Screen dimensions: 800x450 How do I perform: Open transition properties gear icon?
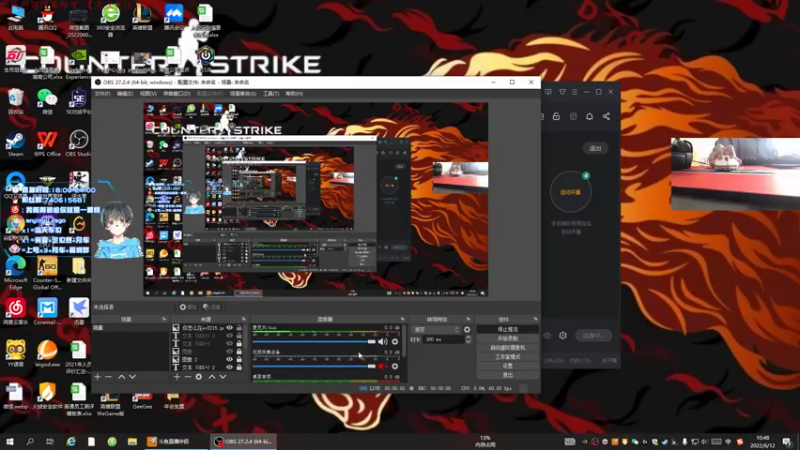click(x=467, y=330)
